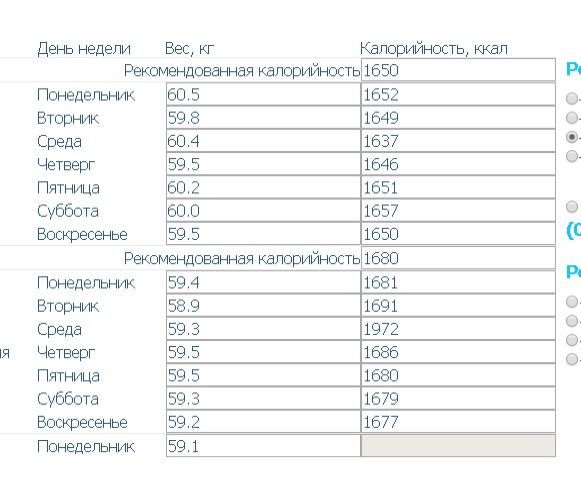Edit Sunday weight field showing 59.2

coord(263,422)
